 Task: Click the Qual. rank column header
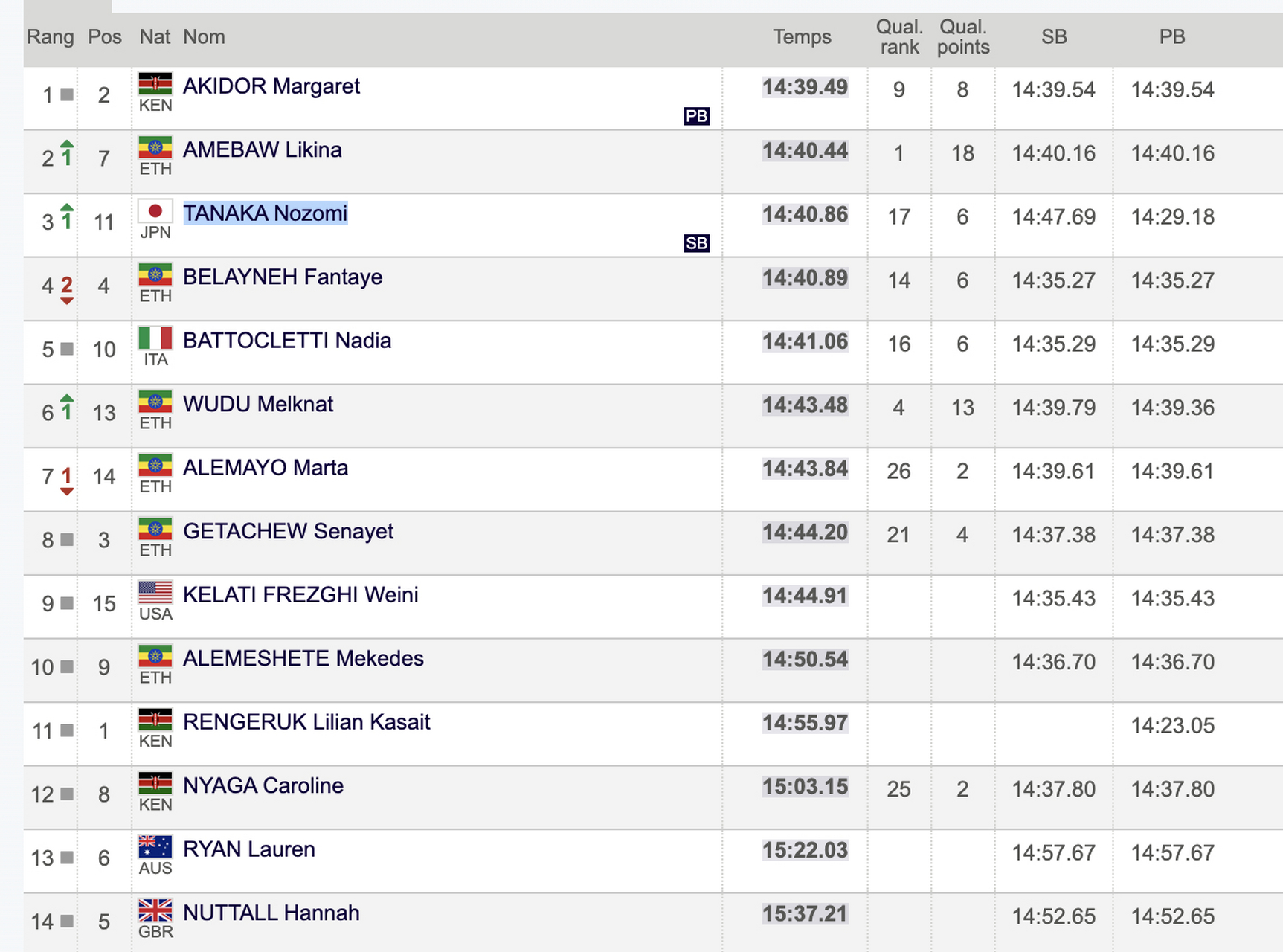pos(900,36)
